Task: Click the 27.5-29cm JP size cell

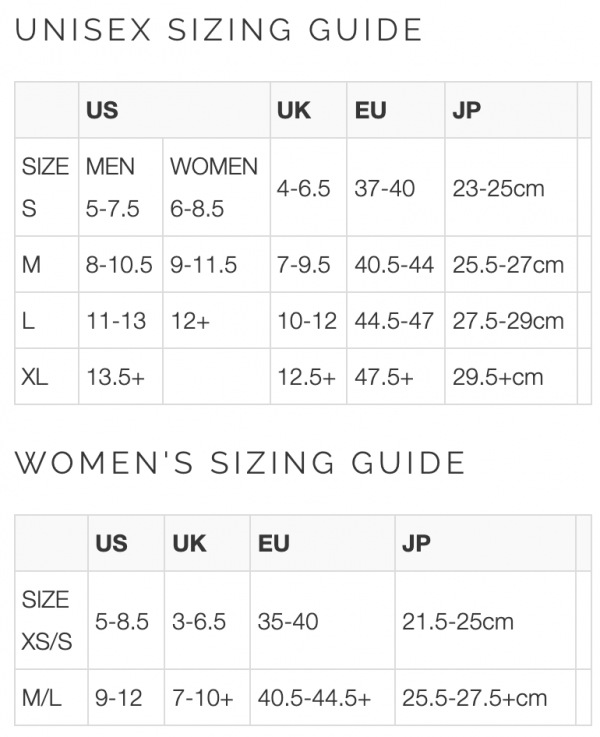Action: point(508,321)
